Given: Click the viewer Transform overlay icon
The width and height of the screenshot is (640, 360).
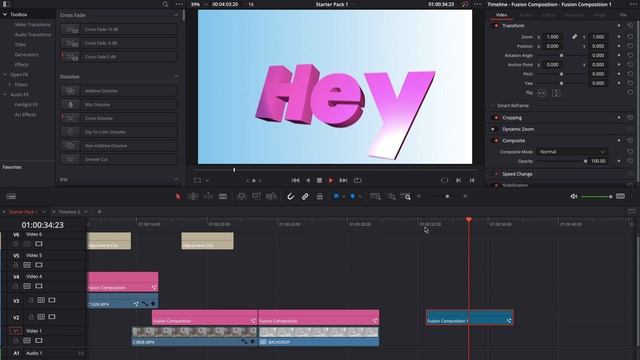Looking at the screenshot, I should [x=198, y=180].
